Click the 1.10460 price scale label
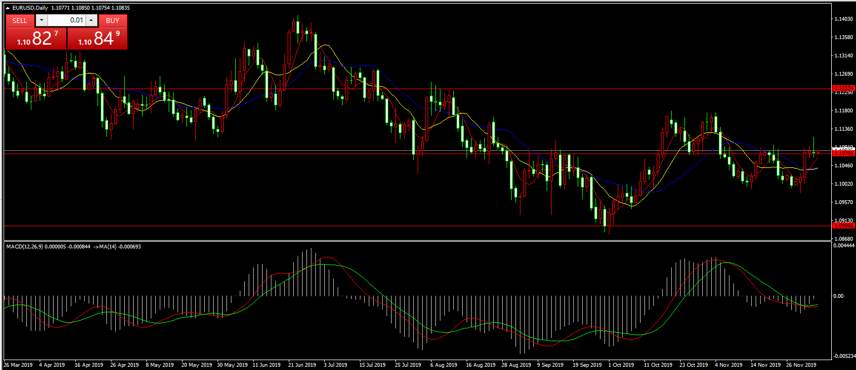This screenshot has height=370, width=856. (x=843, y=165)
